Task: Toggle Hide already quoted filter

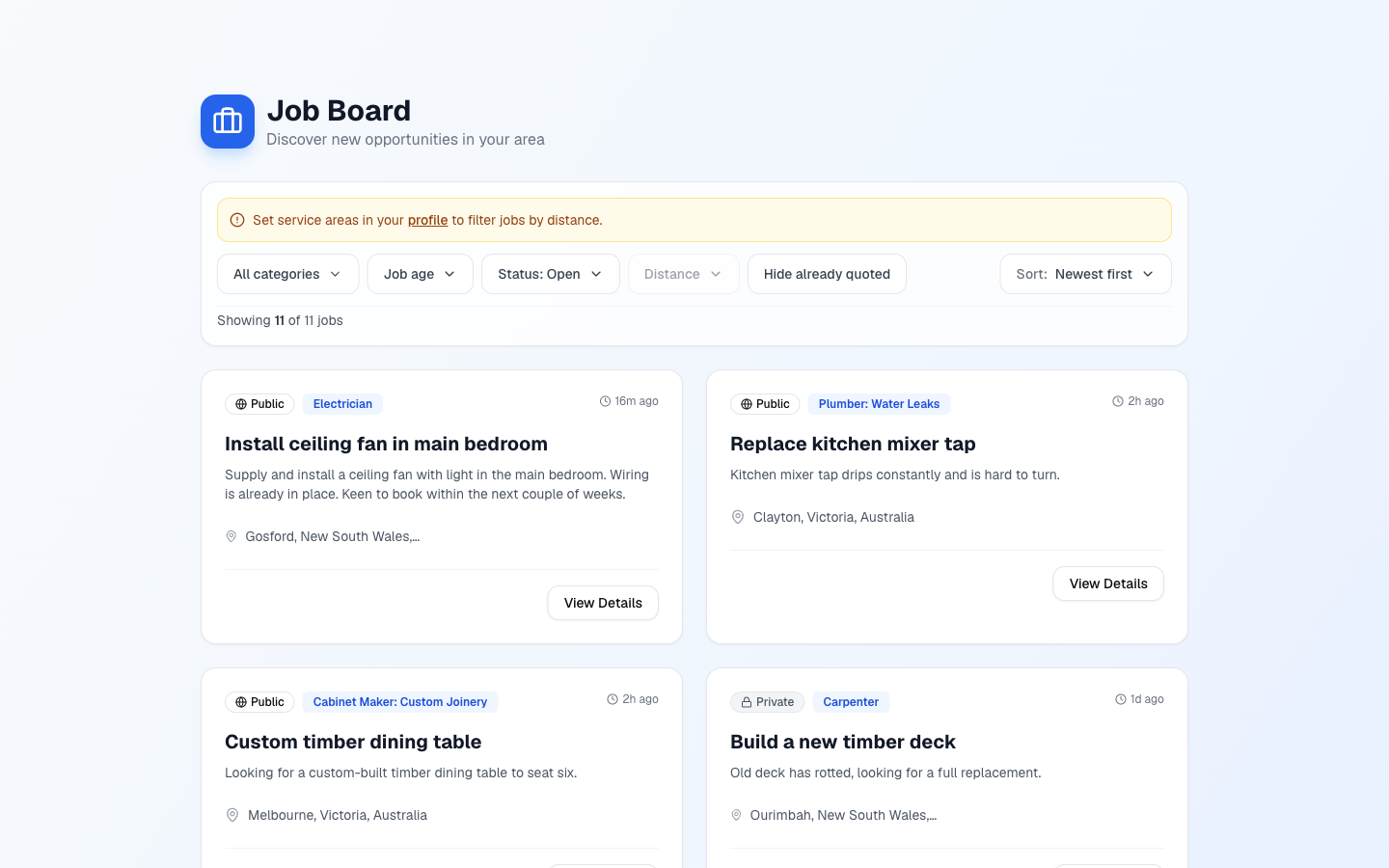Action: (827, 274)
